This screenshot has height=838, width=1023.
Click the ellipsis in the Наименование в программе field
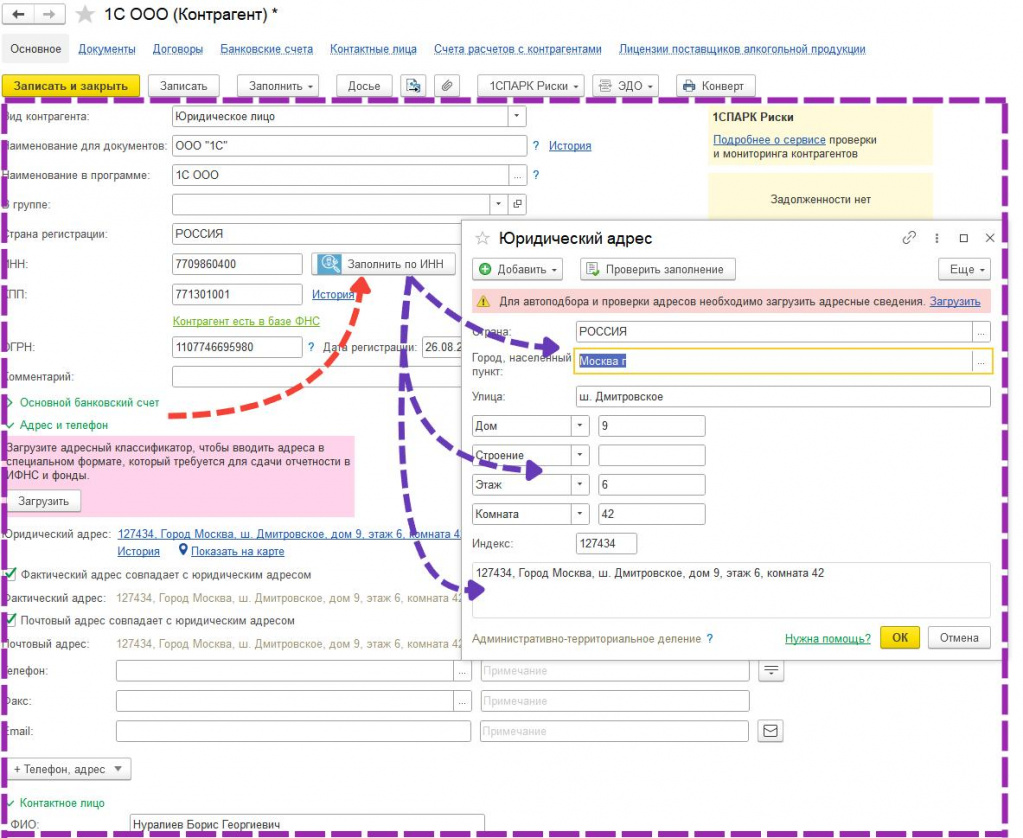click(x=517, y=175)
